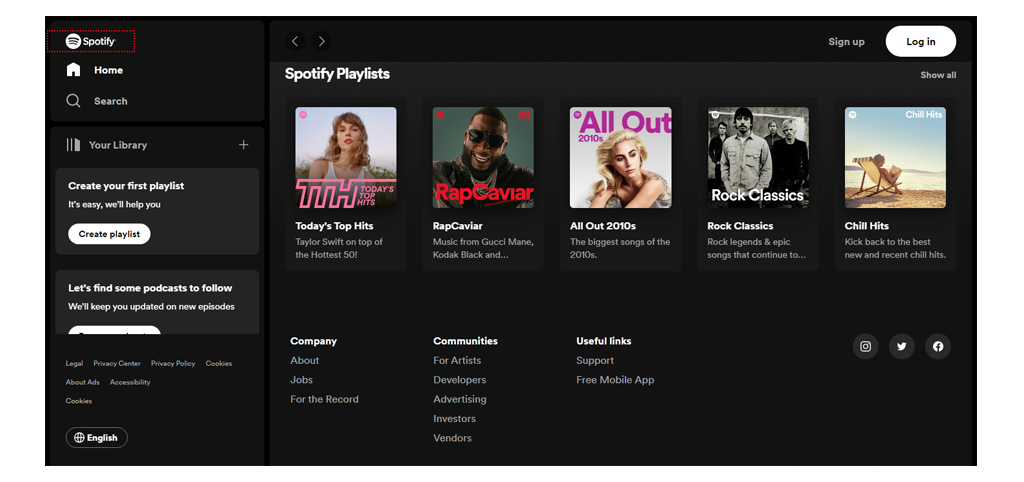Open Spotify's Twitter page icon
The image size is (1024, 482).
(902, 346)
